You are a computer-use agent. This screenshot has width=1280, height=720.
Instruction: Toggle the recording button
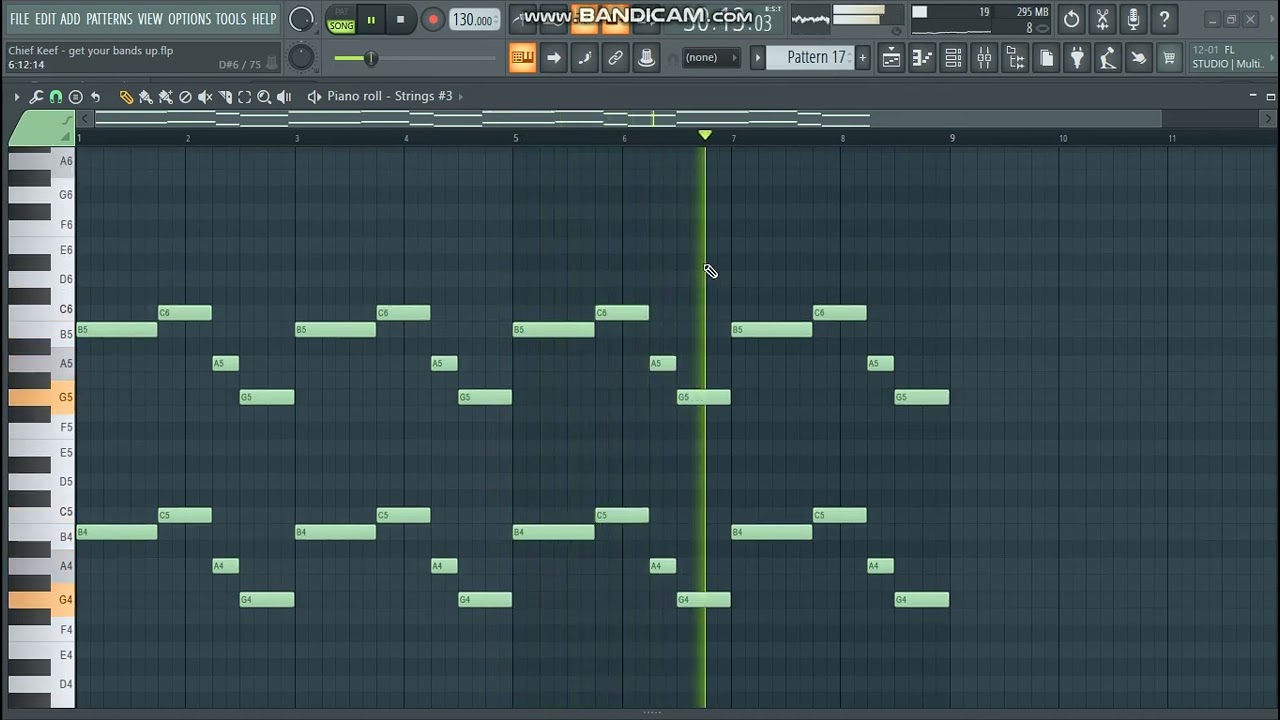point(433,19)
